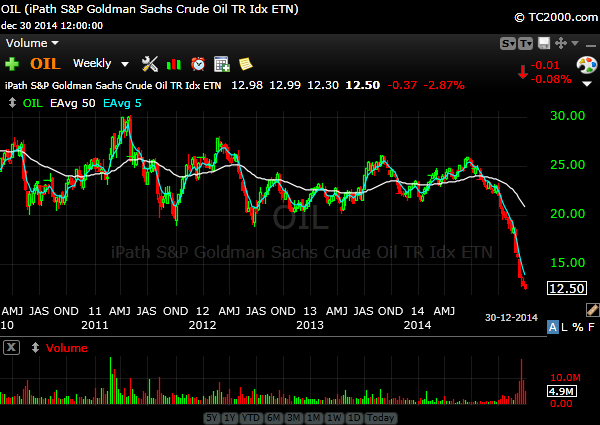Toggle the L logarithmic scale button

(x=564, y=327)
